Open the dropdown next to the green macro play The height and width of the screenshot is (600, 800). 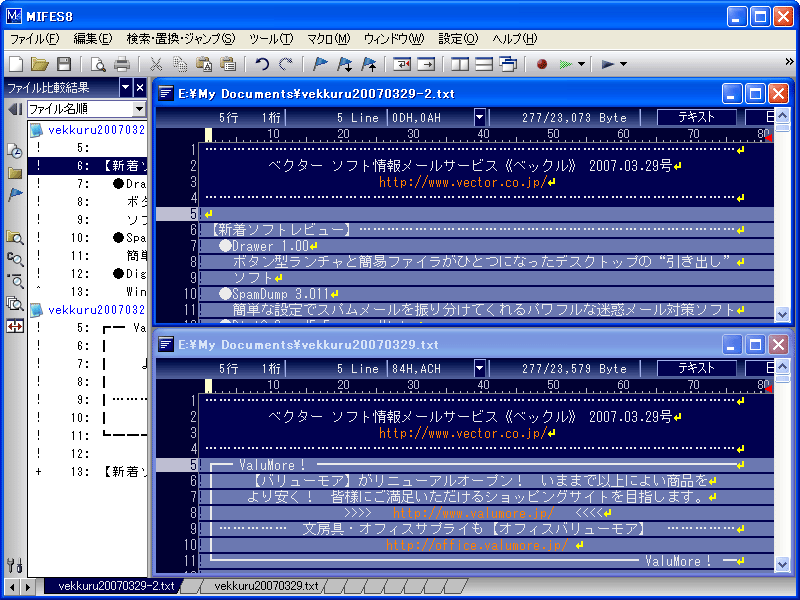tap(581, 64)
